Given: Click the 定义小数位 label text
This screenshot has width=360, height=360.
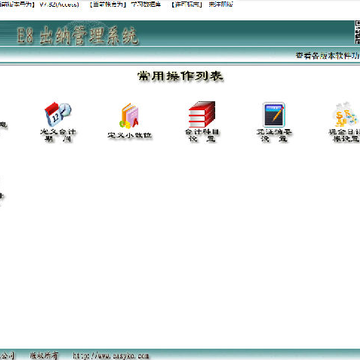Looking at the screenshot, I should tap(130, 136).
